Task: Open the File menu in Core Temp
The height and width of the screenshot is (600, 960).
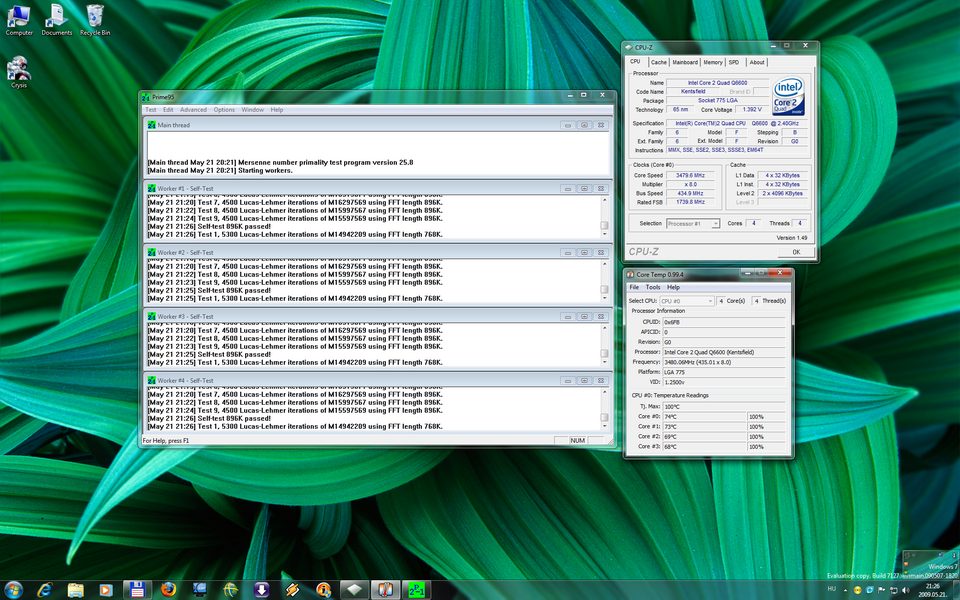Action: [x=634, y=287]
